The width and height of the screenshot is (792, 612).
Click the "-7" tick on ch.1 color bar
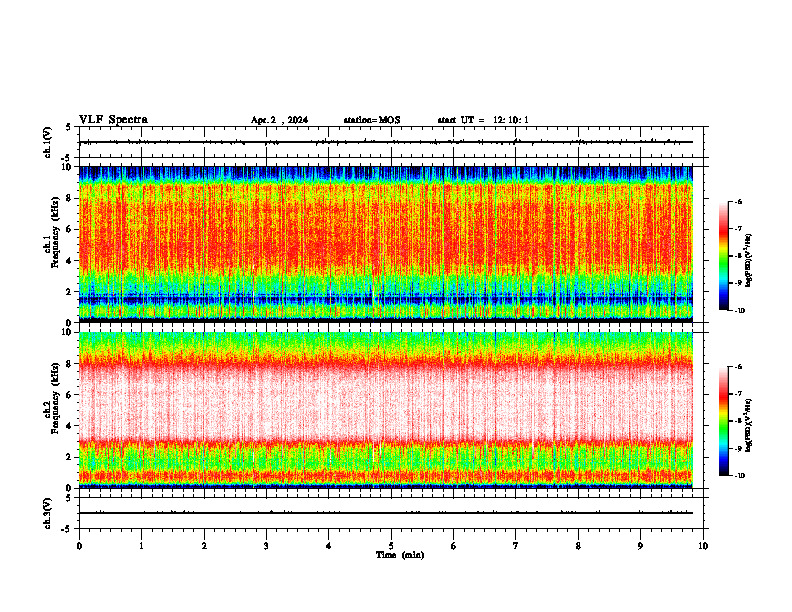(739, 229)
